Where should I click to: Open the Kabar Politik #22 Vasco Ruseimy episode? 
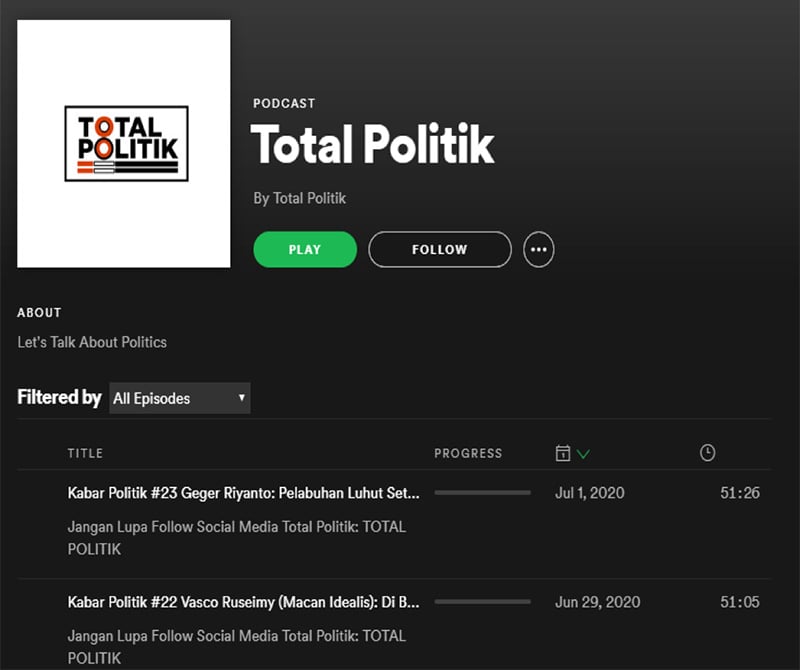243,602
